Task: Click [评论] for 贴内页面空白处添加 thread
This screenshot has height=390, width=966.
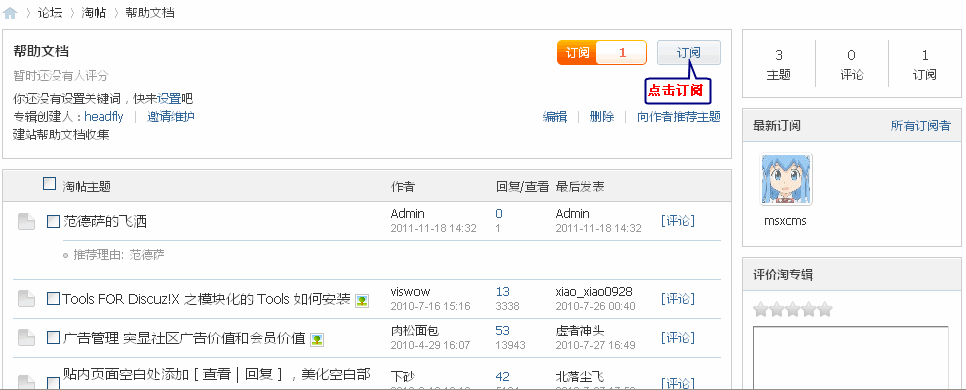Action: click(678, 383)
